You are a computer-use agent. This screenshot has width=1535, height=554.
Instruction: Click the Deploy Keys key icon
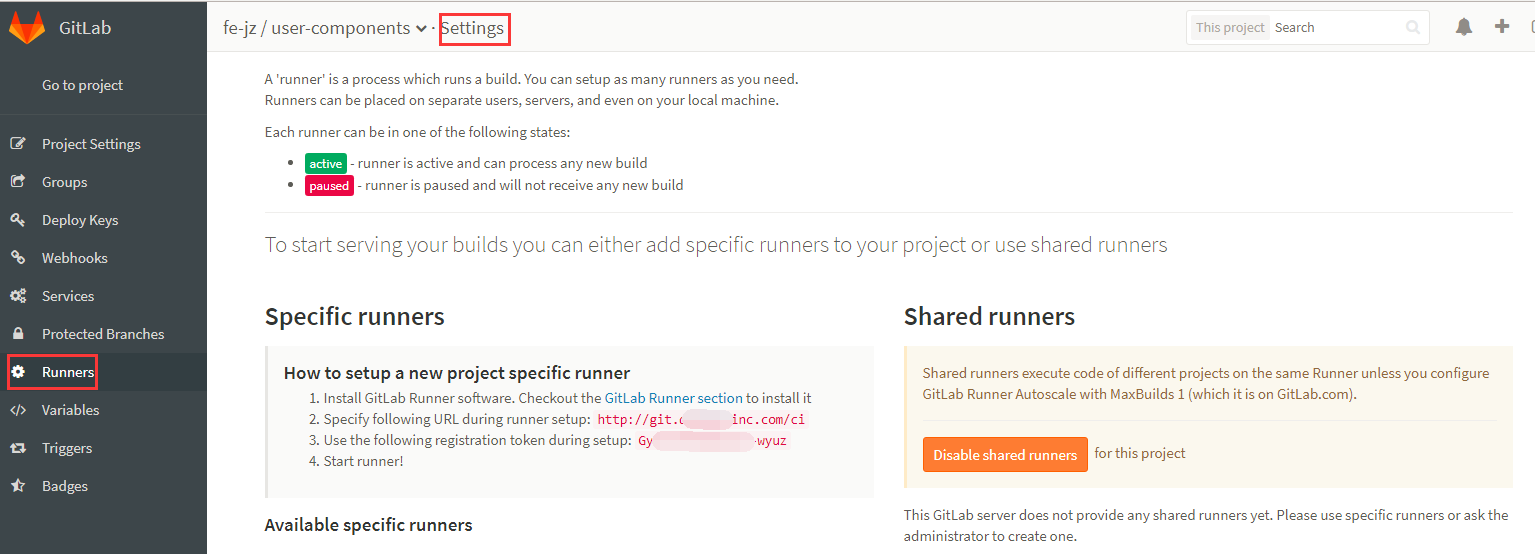pos(18,220)
